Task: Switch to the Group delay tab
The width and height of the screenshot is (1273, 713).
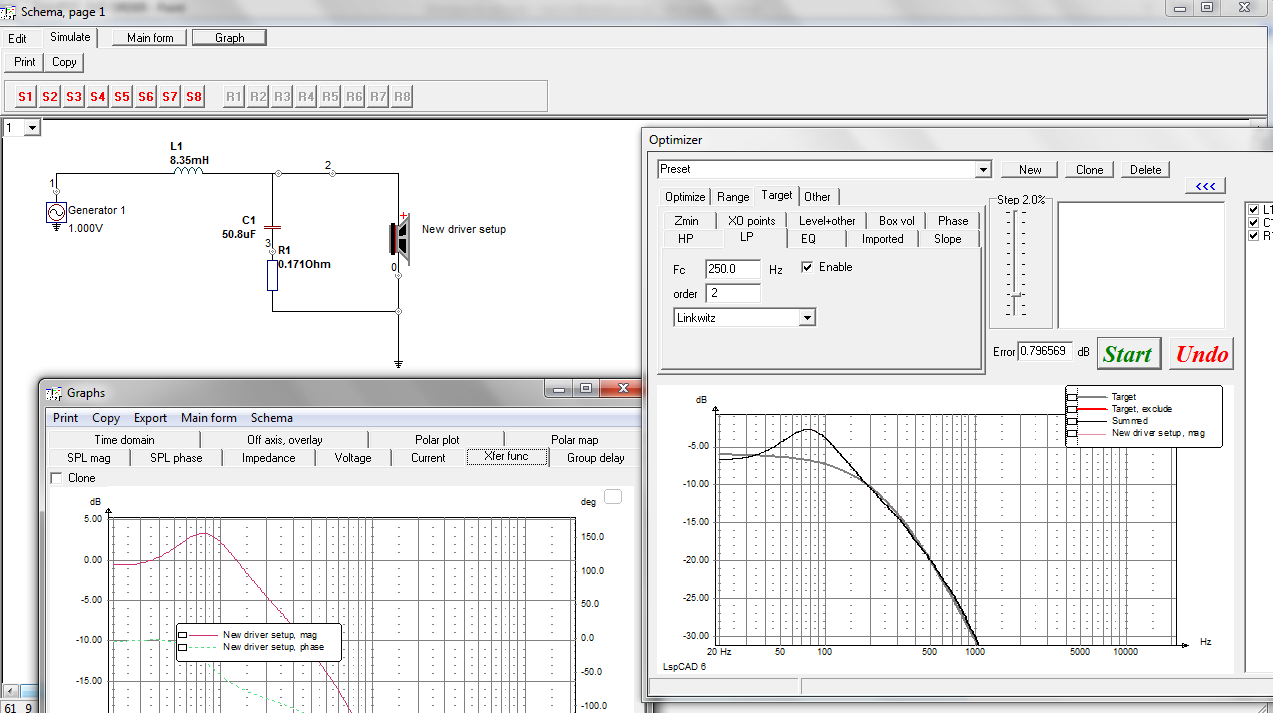Action: point(596,458)
